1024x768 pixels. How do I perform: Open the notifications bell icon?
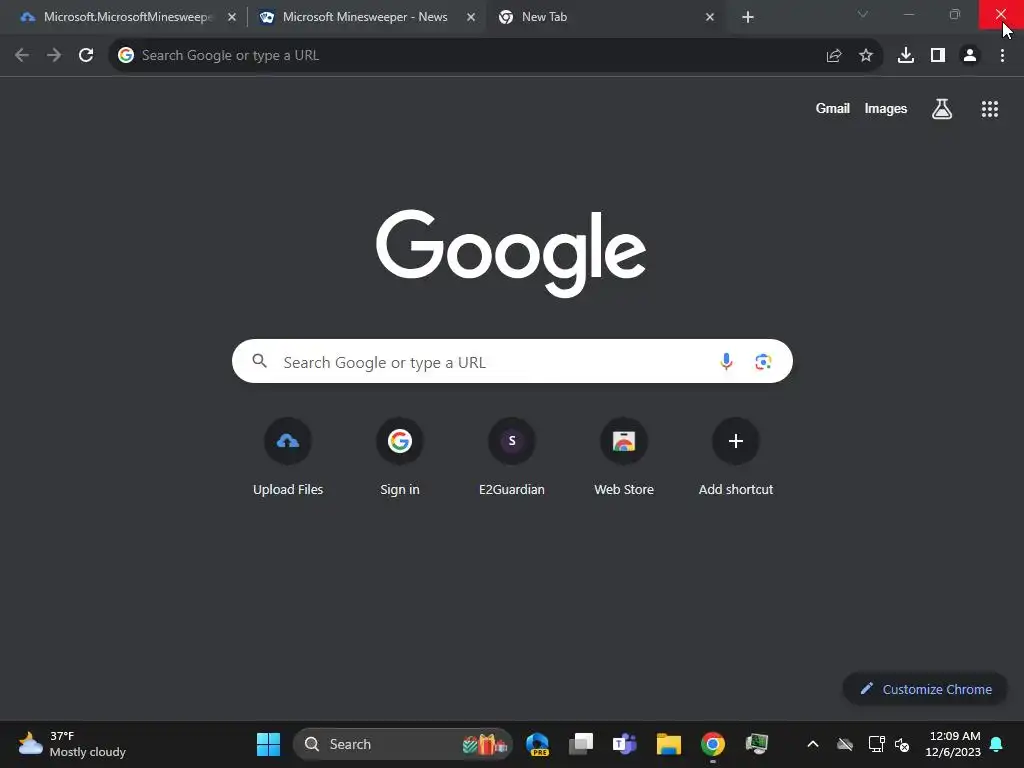(997, 744)
